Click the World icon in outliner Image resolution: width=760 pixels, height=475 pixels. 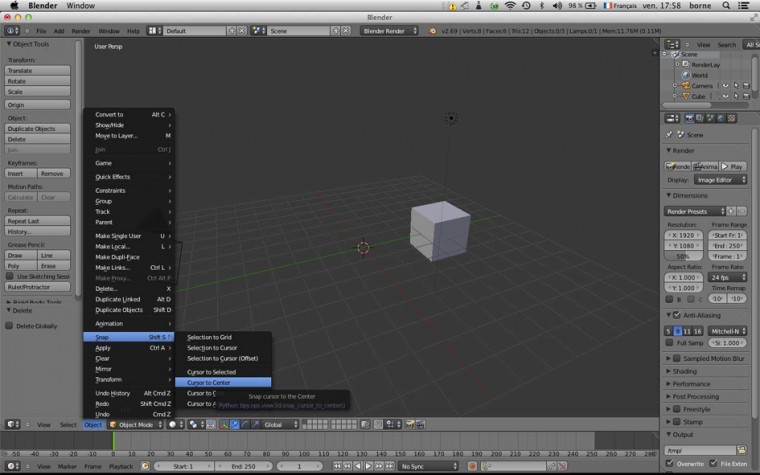tap(685, 75)
